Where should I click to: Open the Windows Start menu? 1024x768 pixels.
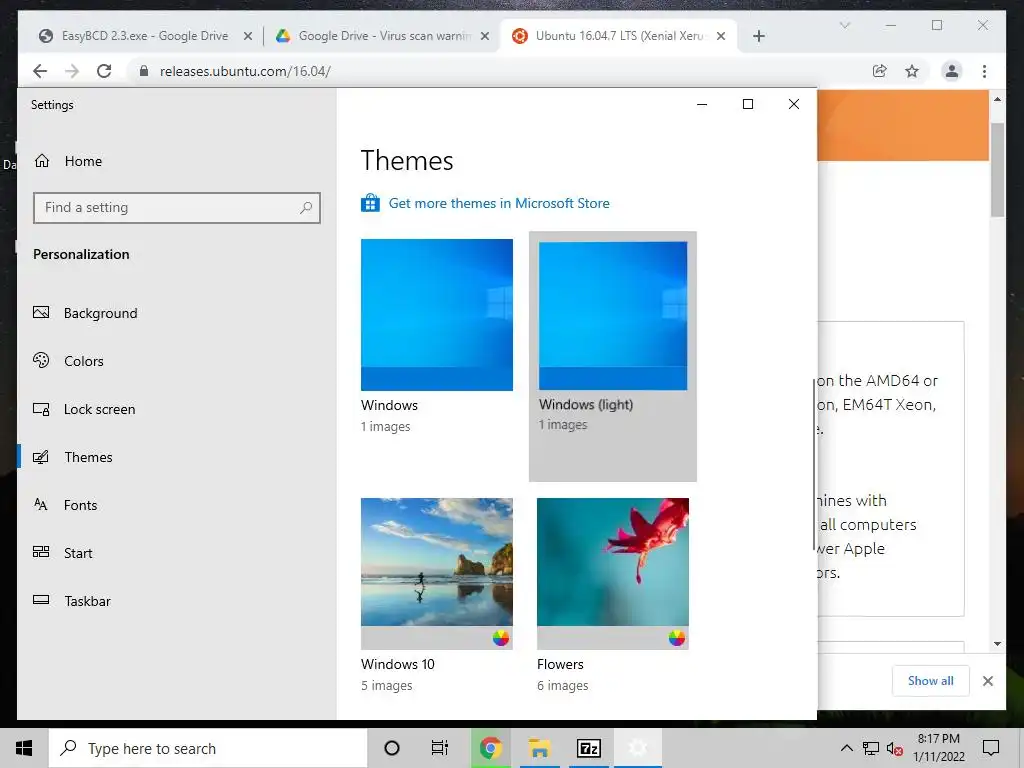pyautogui.click(x=24, y=748)
